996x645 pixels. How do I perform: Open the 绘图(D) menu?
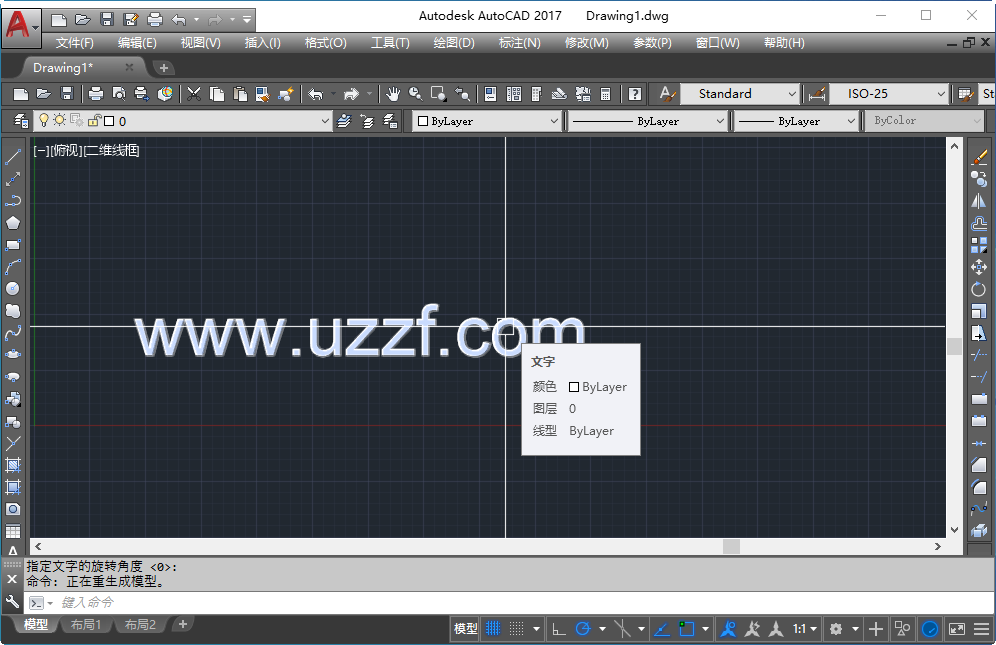[x=454, y=43]
